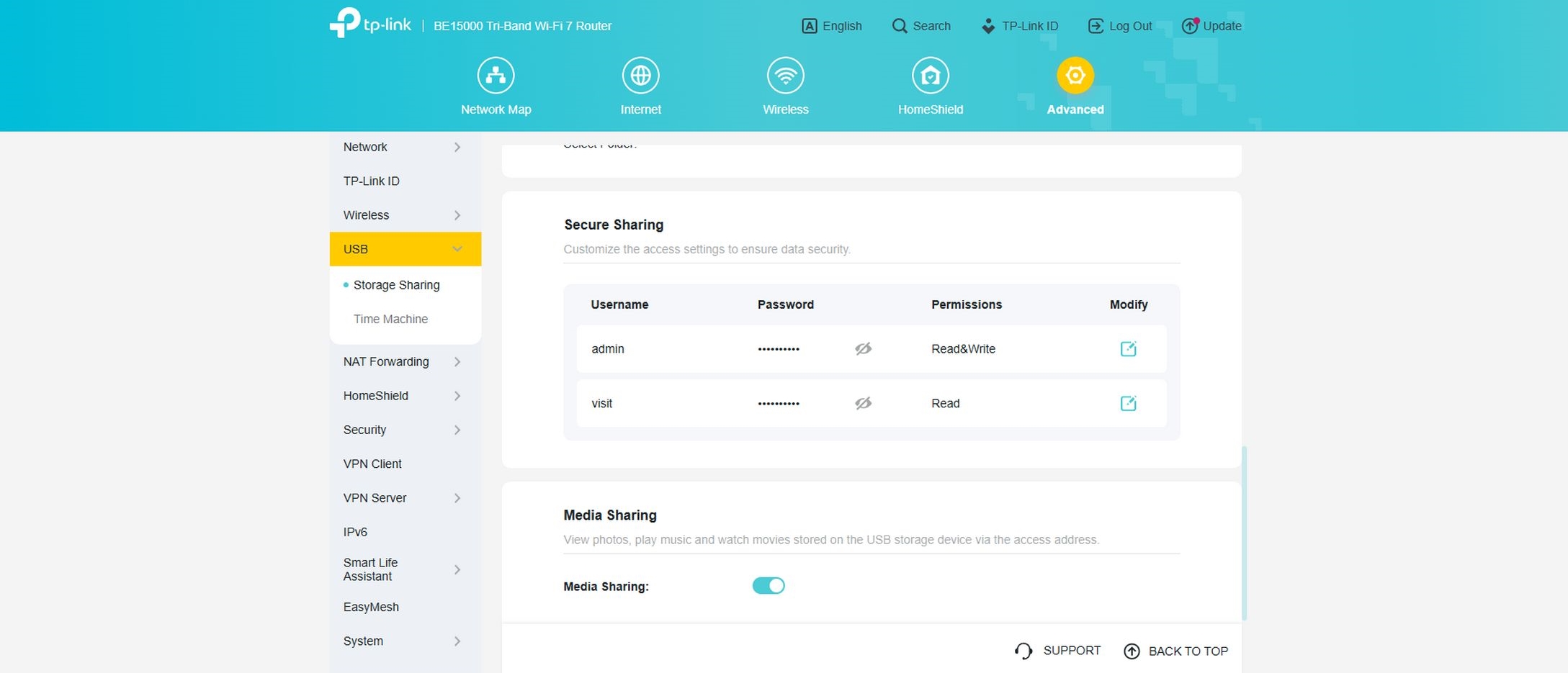Disable the Media Sharing switch
Screen dimensions: 1568x673
coord(768,586)
